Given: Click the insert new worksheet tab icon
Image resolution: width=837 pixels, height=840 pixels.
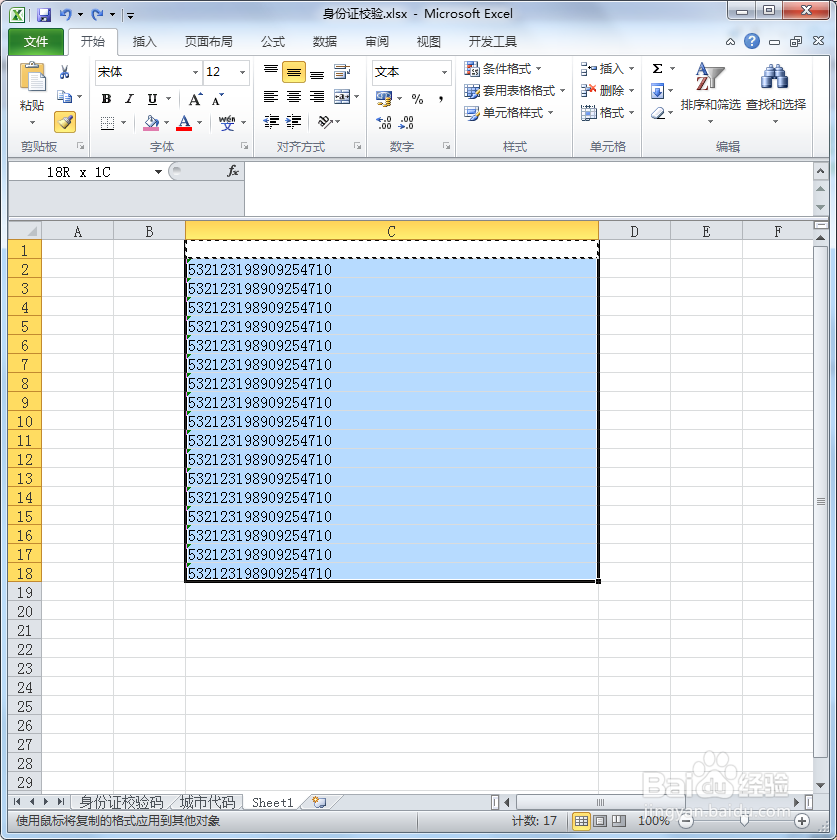Looking at the screenshot, I should coord(319,802).
